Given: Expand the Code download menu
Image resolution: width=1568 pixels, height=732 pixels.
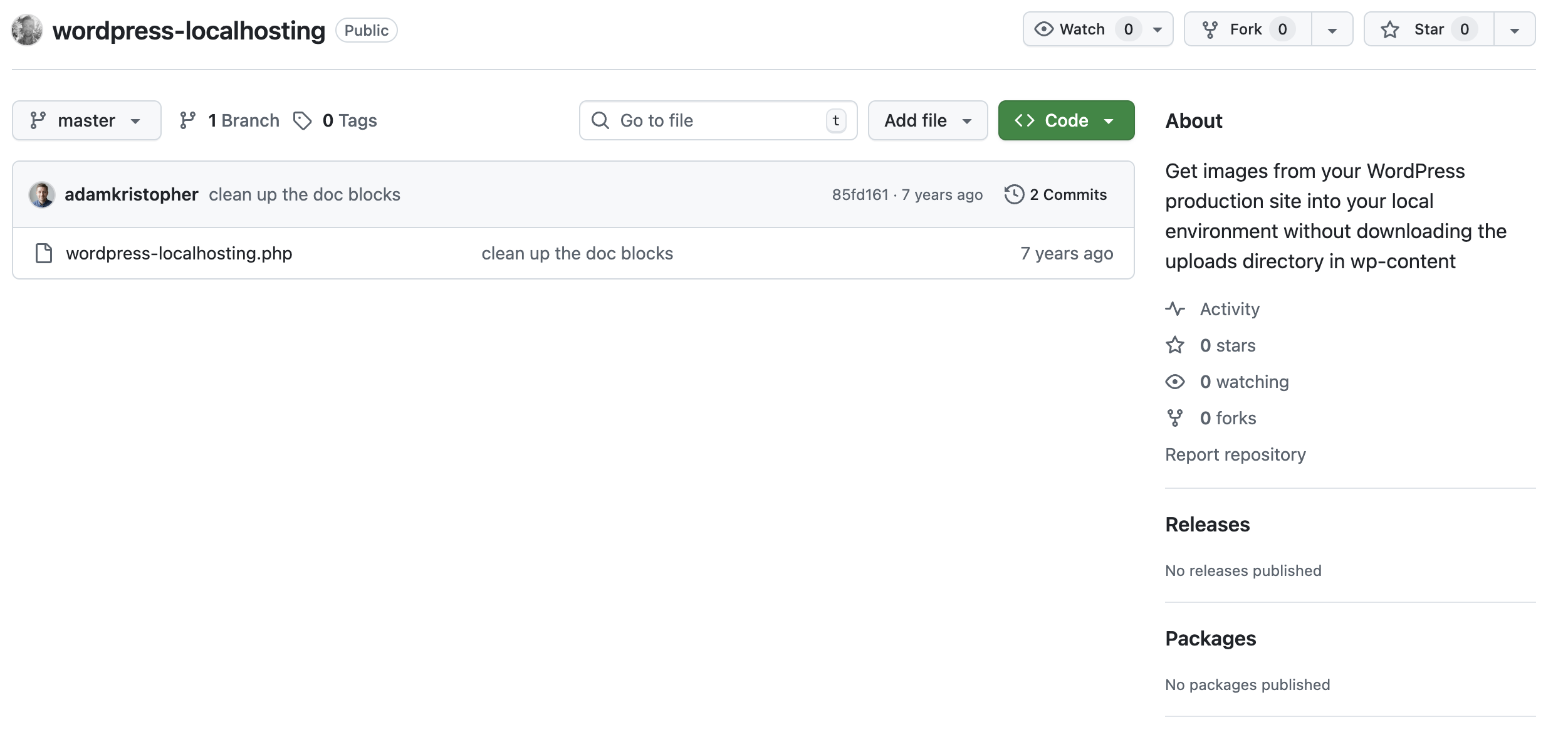Looking at the screenshot, I should click(x=1065, y=120).
